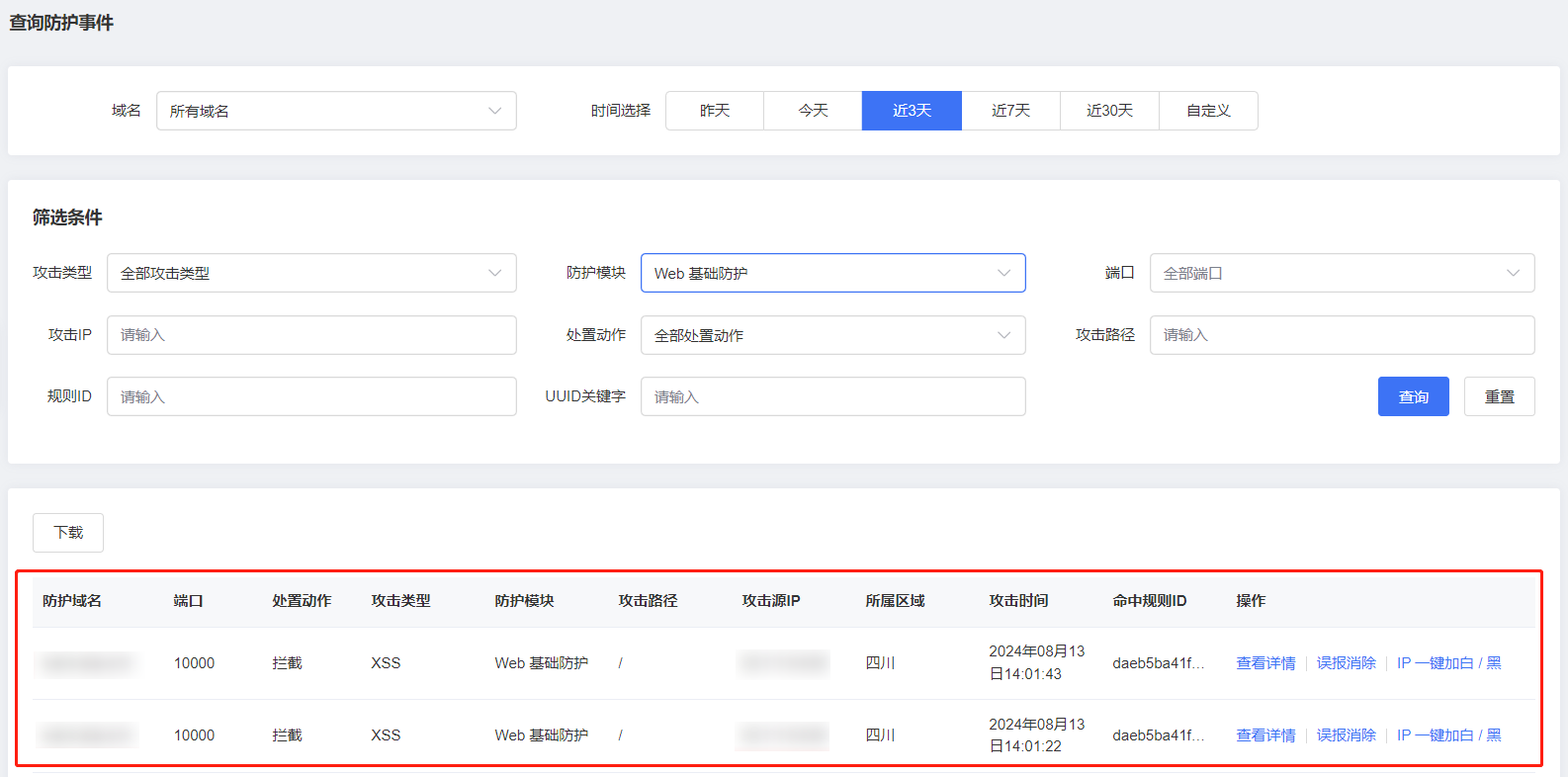Click the chevron arrow in the 域名 dropdown
The height and width of the screenshot is (777, 1568).
[494, 111]
